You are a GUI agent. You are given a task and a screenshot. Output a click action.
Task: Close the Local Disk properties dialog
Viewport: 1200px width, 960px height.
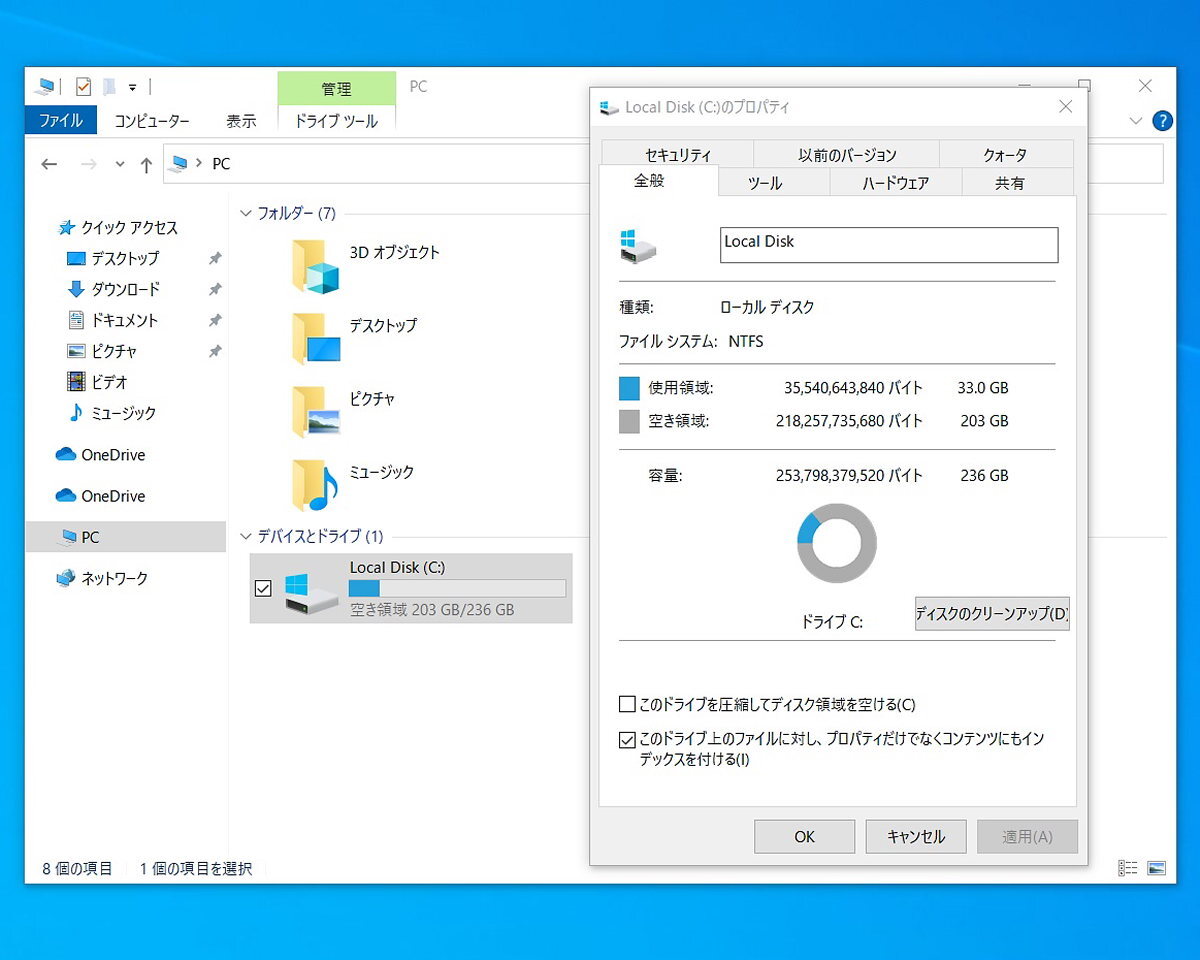point(1065,106)
